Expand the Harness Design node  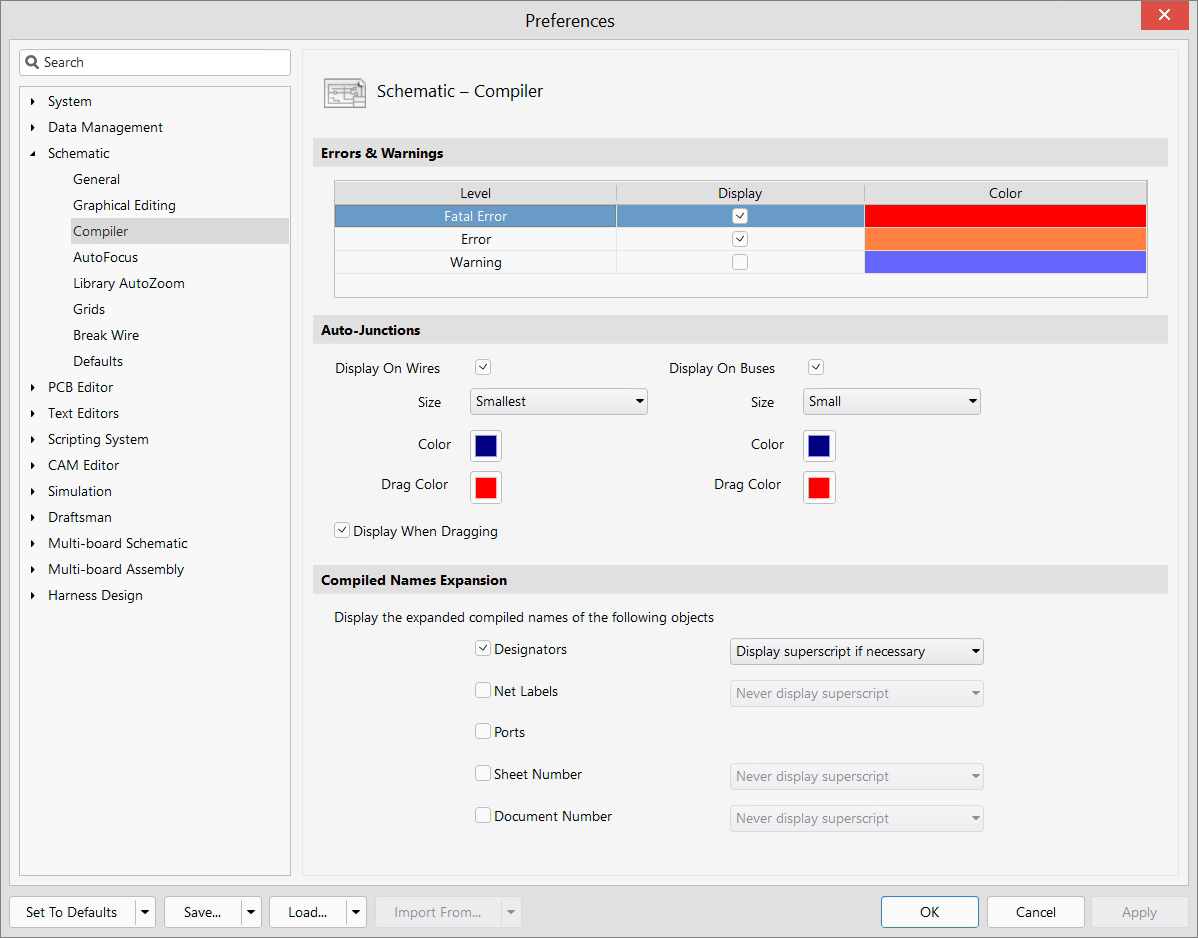[33, 595]
